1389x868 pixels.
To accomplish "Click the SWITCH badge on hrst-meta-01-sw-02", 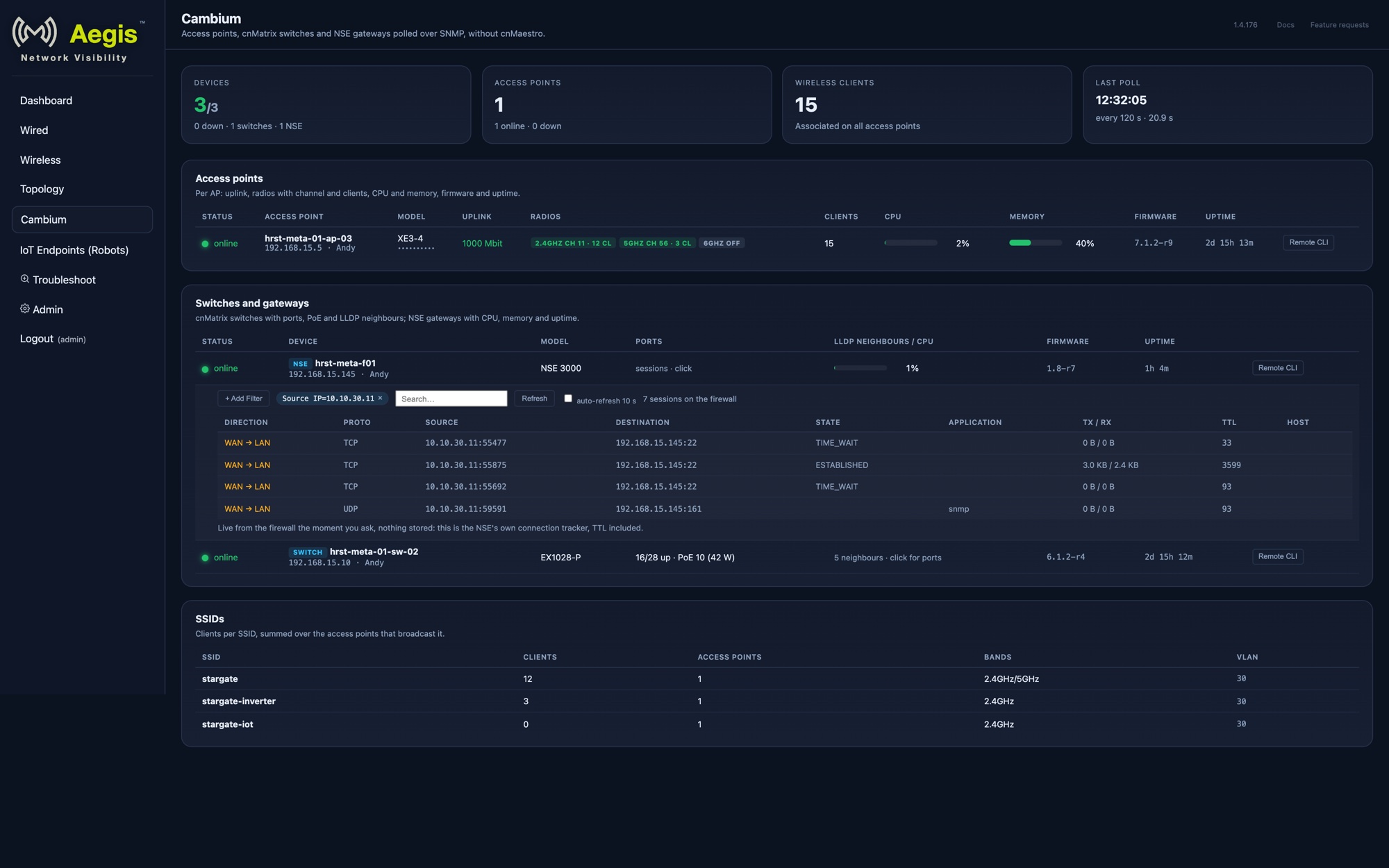I will pyautogui.click(x=308, y=552).
